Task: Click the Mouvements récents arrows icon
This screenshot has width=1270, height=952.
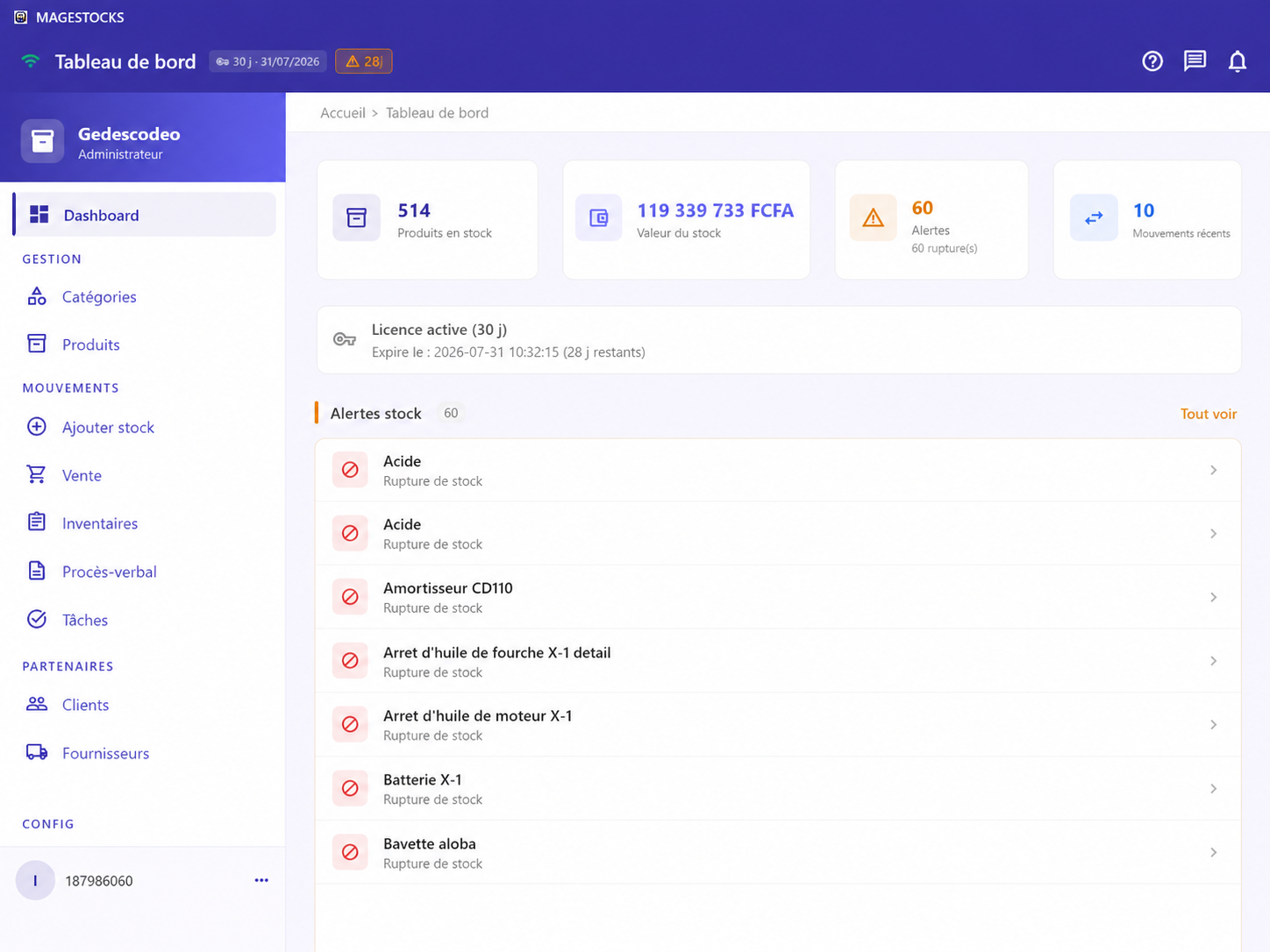Action: click(1094, 217)
